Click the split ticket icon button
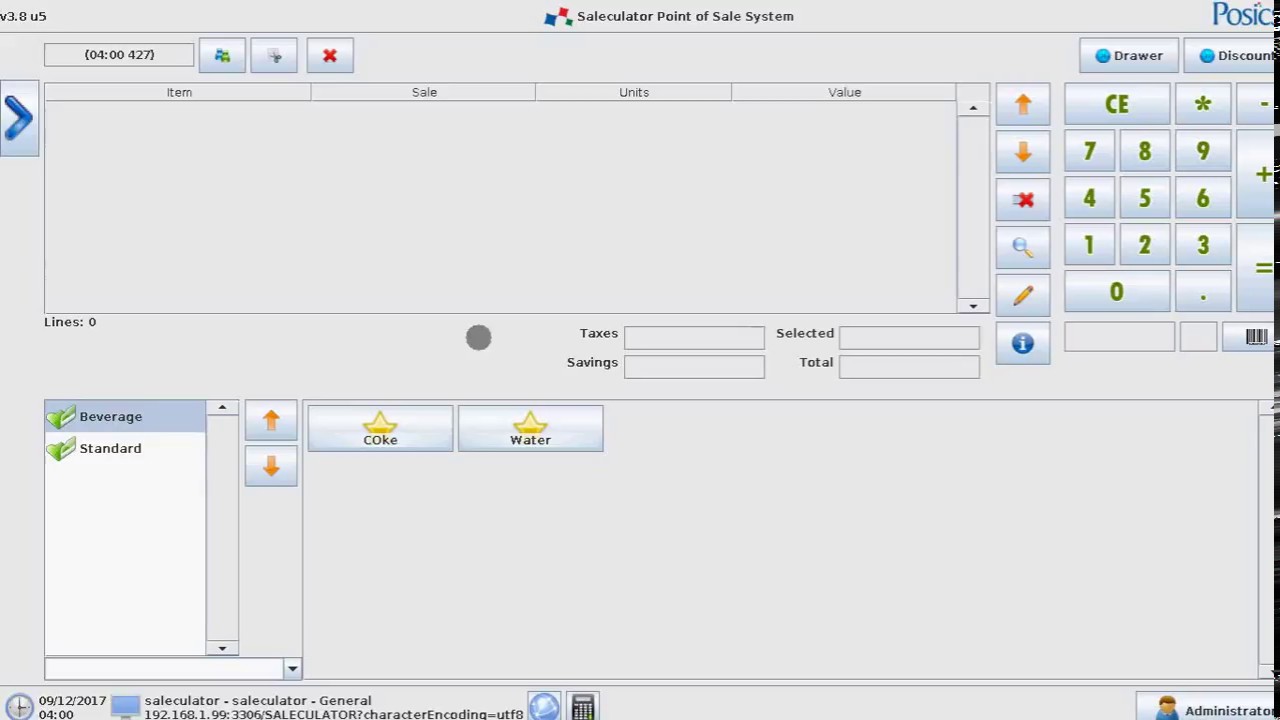This screenshot has width=1280, height=720. (x=274, y=56)
